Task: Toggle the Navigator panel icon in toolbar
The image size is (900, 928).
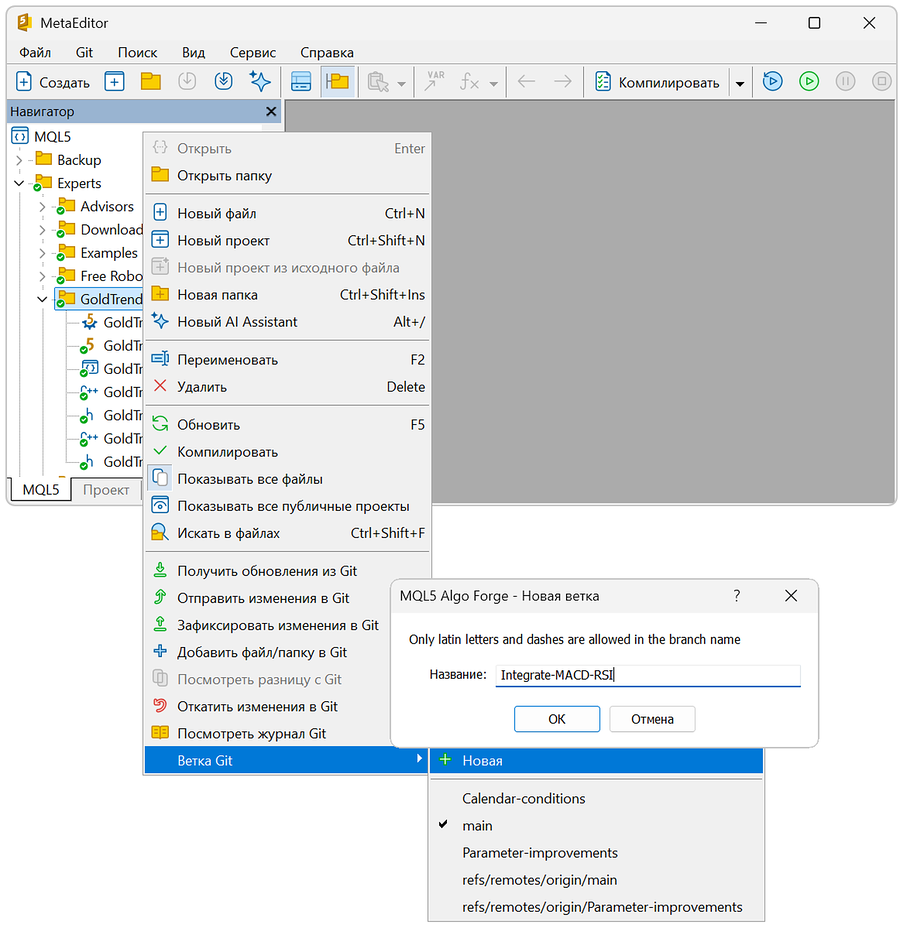Action: 337,82
